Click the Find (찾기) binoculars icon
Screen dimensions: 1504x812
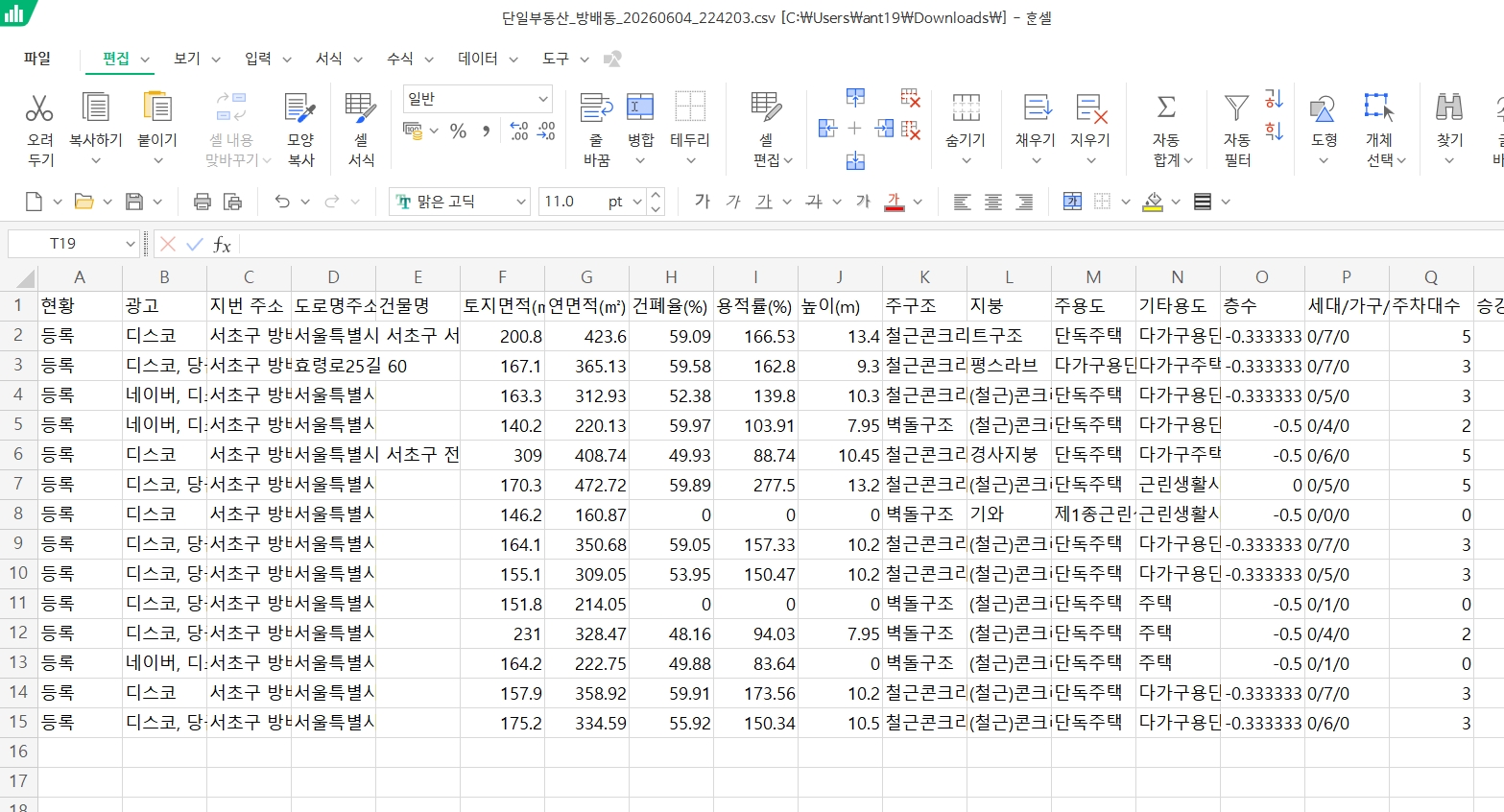pos(1449,107)
